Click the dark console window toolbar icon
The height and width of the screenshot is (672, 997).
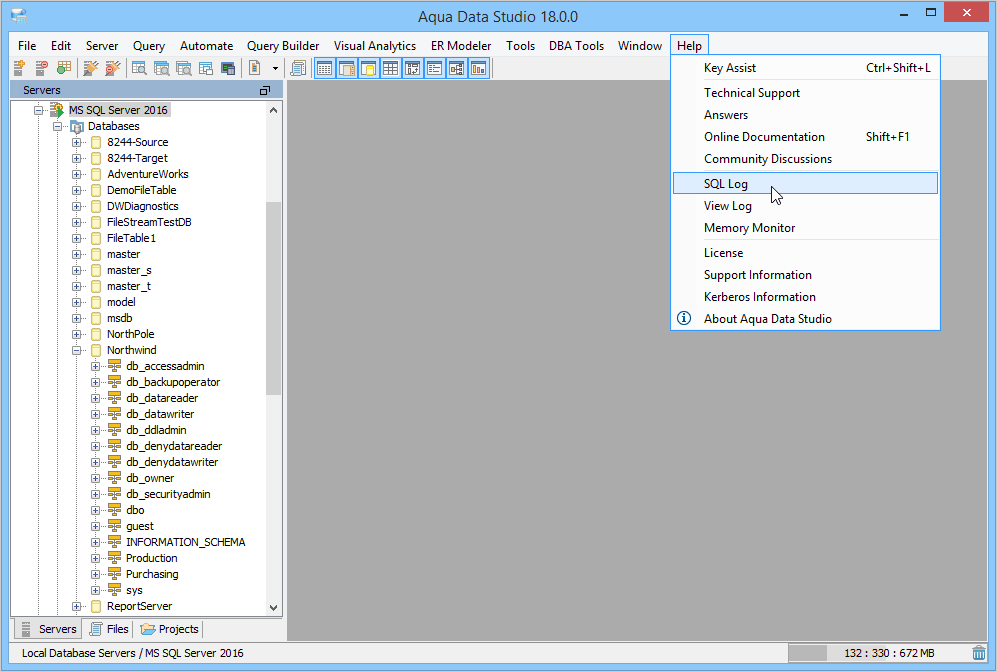[x=228, y=68]
